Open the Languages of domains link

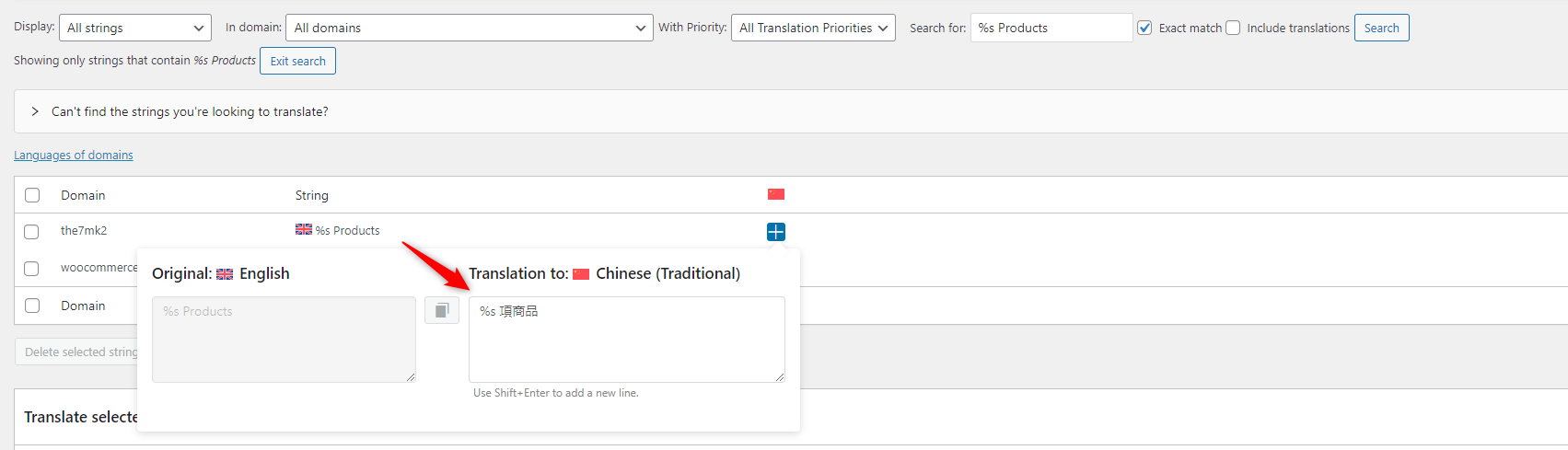pos(74,156)
